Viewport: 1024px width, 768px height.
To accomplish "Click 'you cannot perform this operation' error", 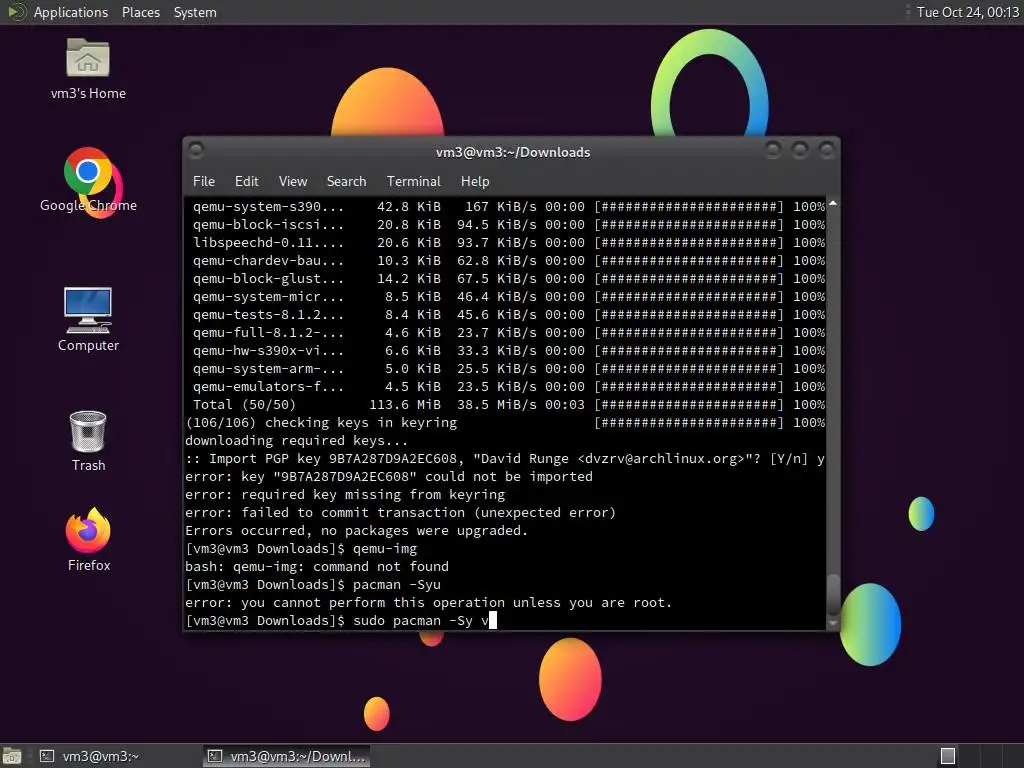I will pyautogui.click(x=428, y=602).
